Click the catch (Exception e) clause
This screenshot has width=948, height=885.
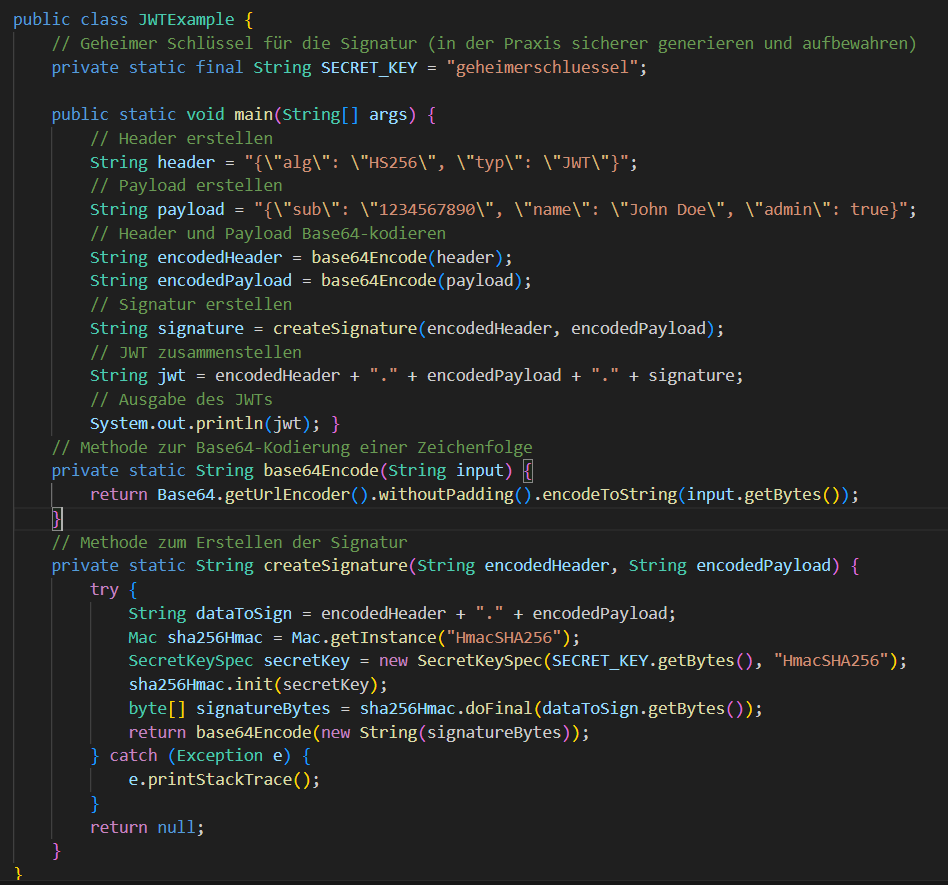pos(200,756)
